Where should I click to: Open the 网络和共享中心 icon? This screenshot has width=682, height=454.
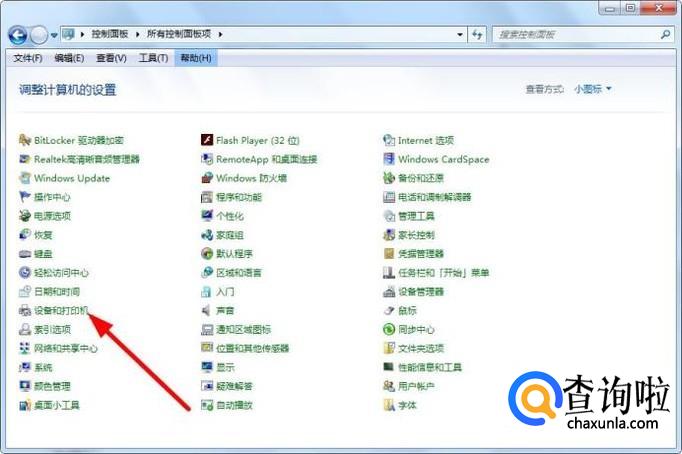[25, 348]
